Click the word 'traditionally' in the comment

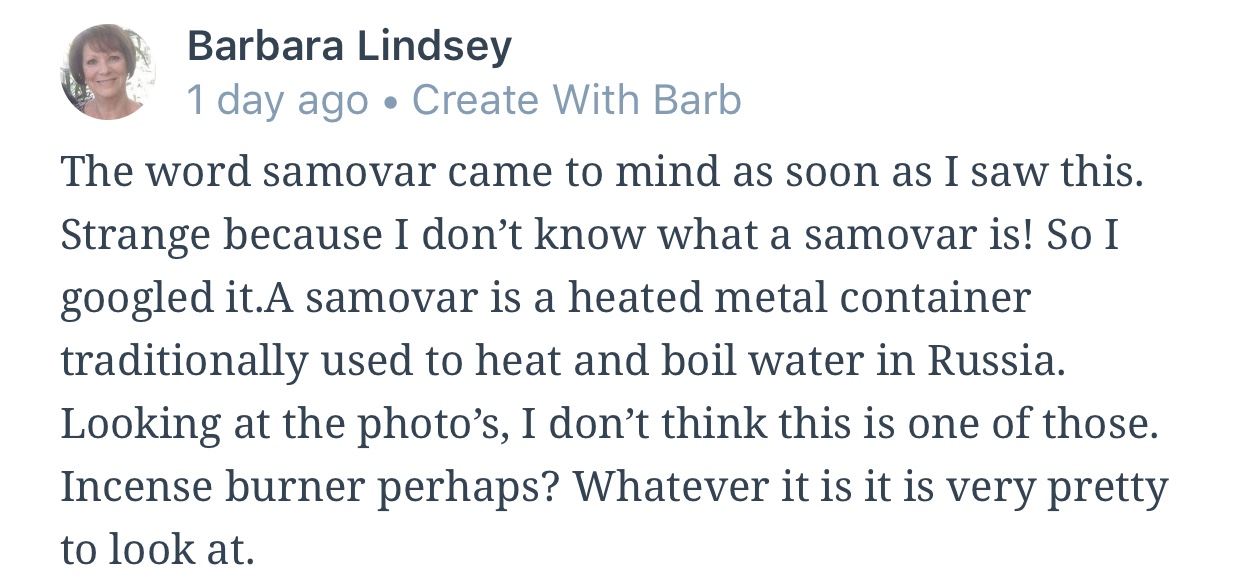[185, 361]
